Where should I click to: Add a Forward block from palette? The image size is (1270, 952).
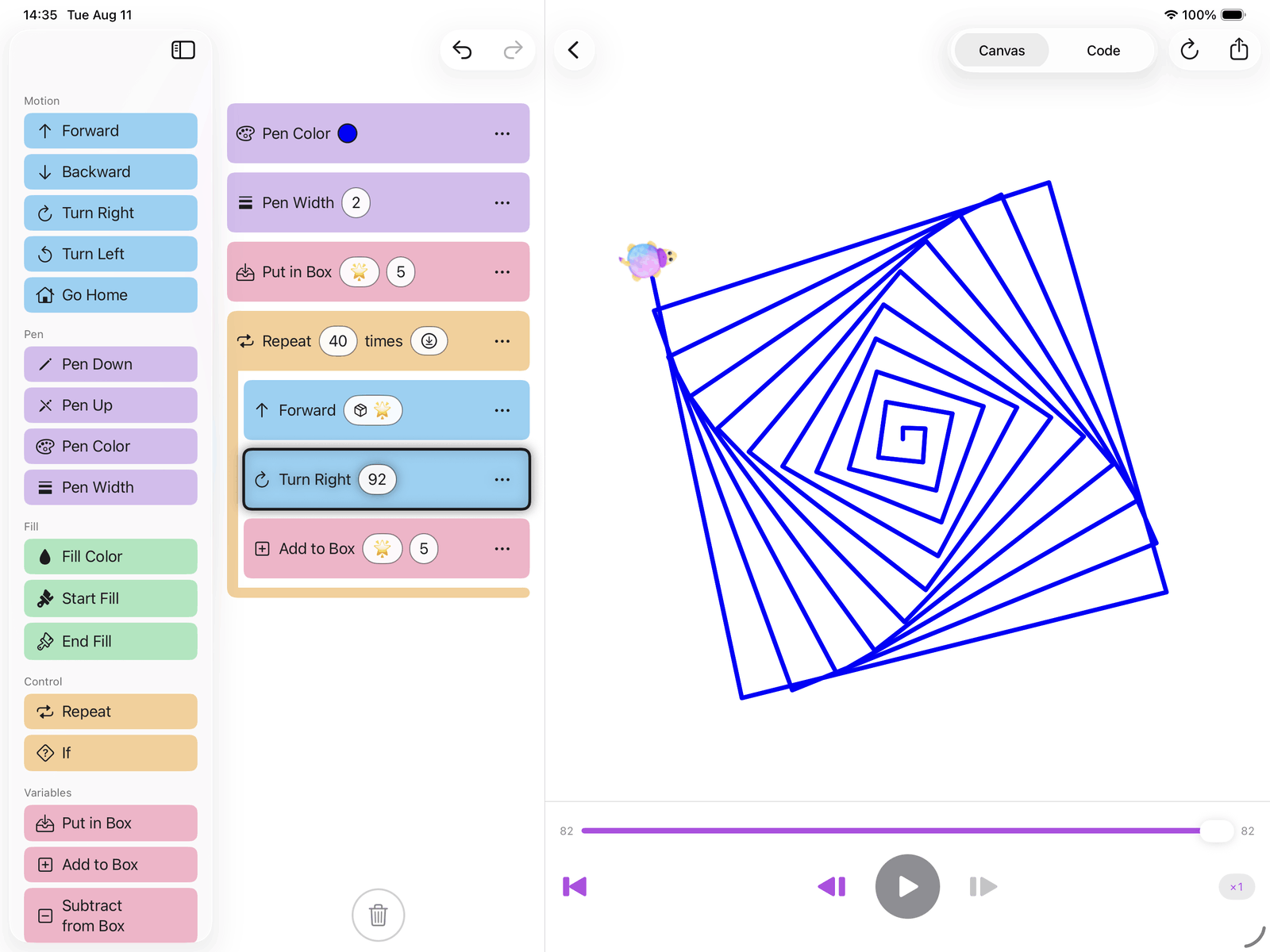click(110, 131)
